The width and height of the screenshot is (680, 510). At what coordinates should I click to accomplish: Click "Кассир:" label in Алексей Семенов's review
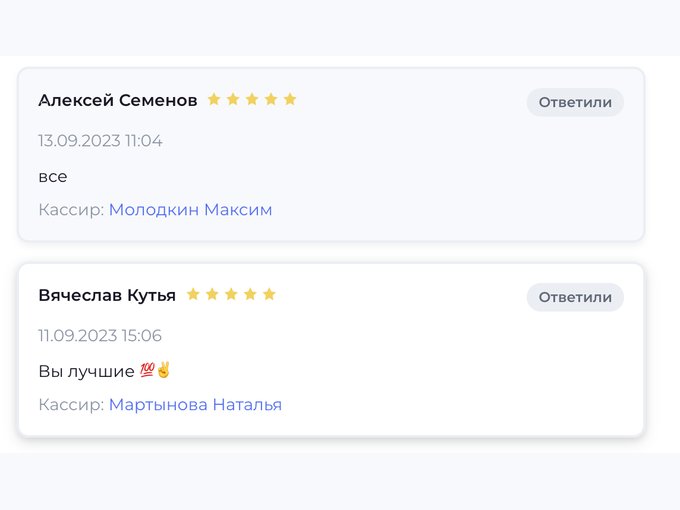(71, 210)
